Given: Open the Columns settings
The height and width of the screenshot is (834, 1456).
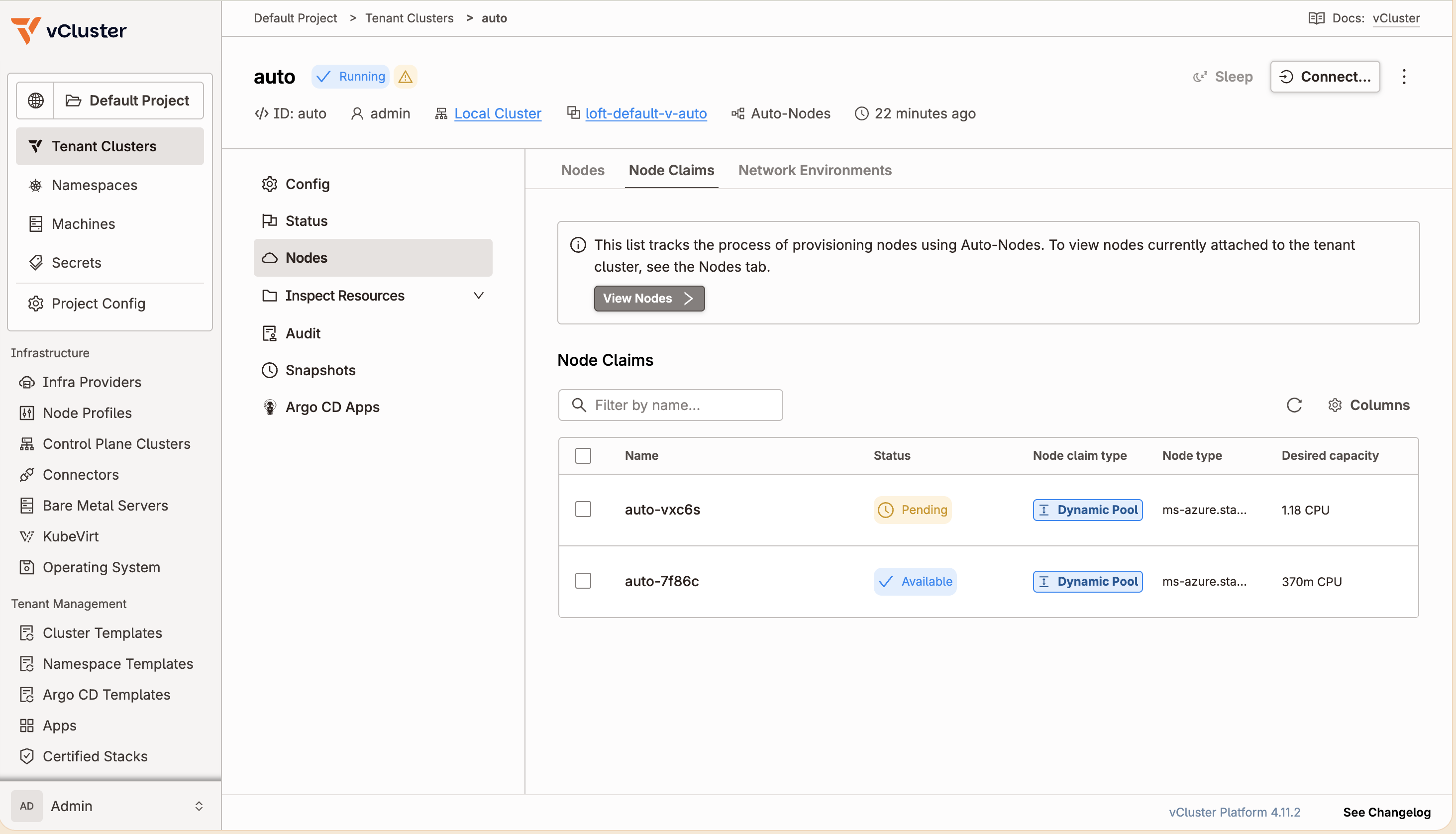Looking at the screenshot, I should point(1368,405).
